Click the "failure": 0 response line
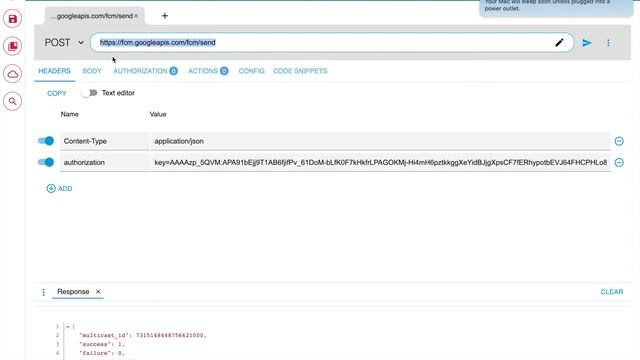Image resolution: width=640 pixels, height=360 pixels. pos(102,353)
